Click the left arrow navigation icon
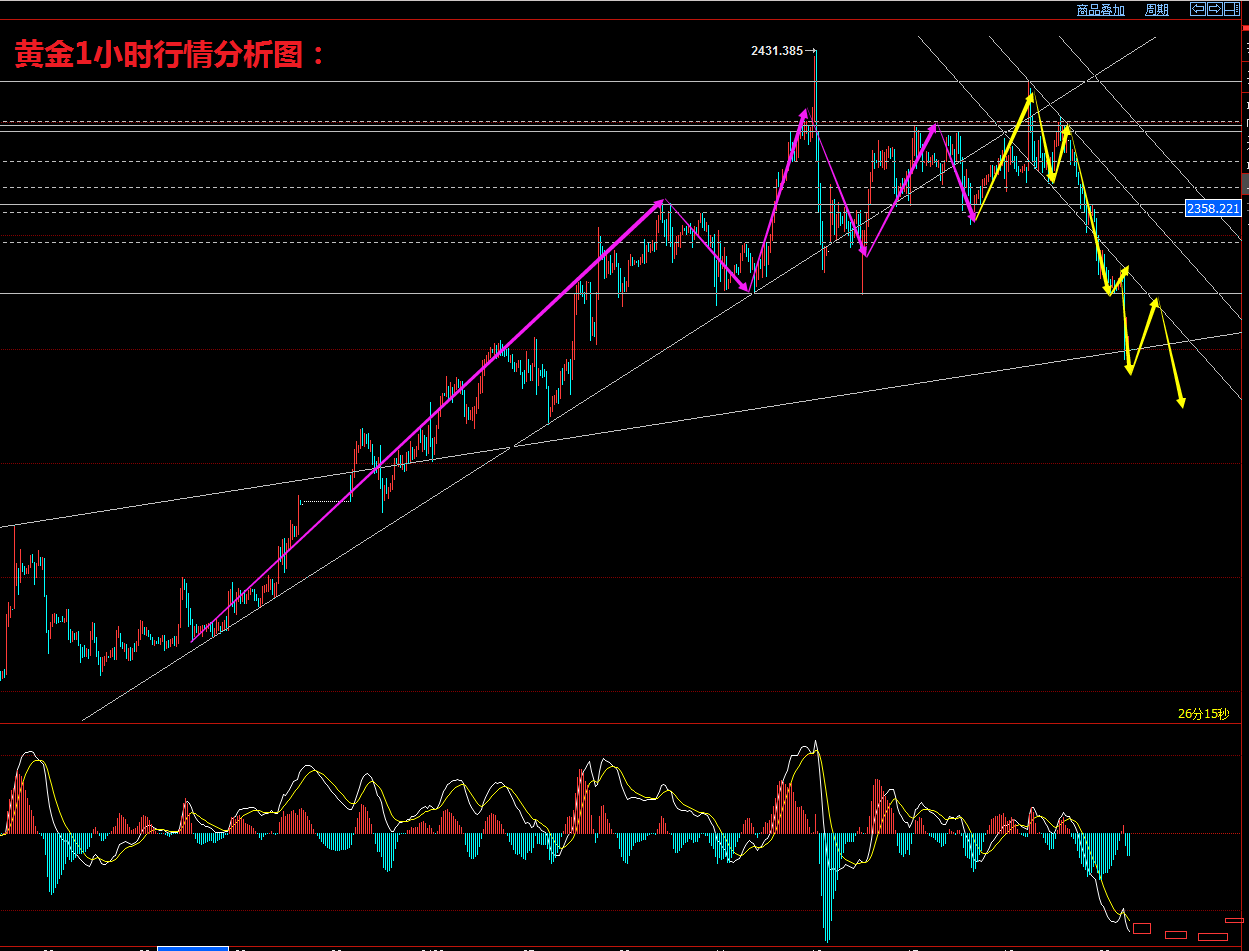Image resolution: width=1249 pixels, height=951 pixels. point(1197,9)
